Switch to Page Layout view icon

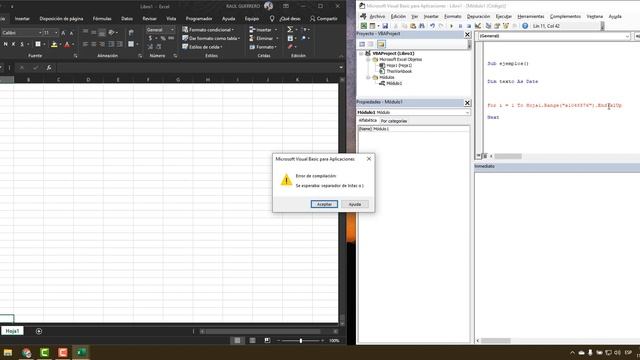[252, 340]
